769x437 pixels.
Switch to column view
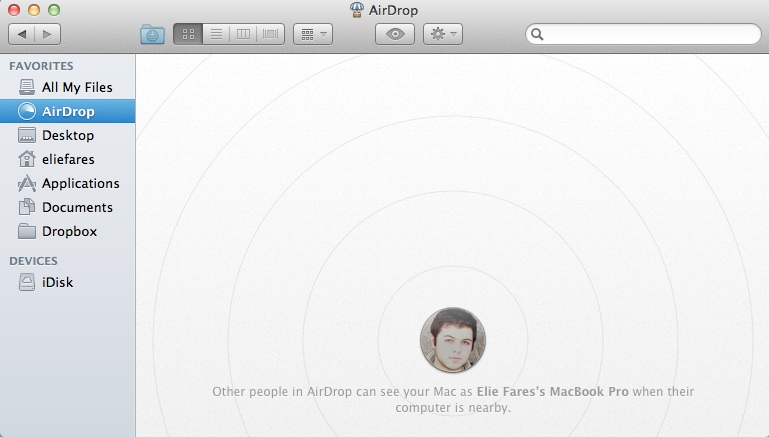pyautogui.click(x=243, y=34)
